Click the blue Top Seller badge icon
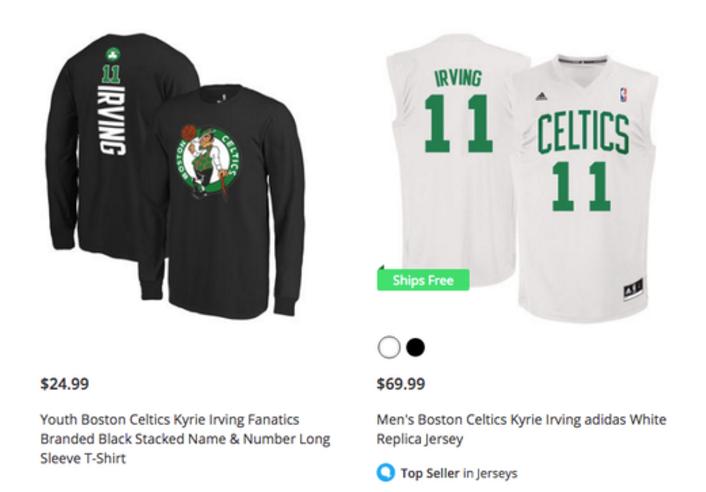Image resolution: width=706 pixels, height=492 pixels. (386, 472)
